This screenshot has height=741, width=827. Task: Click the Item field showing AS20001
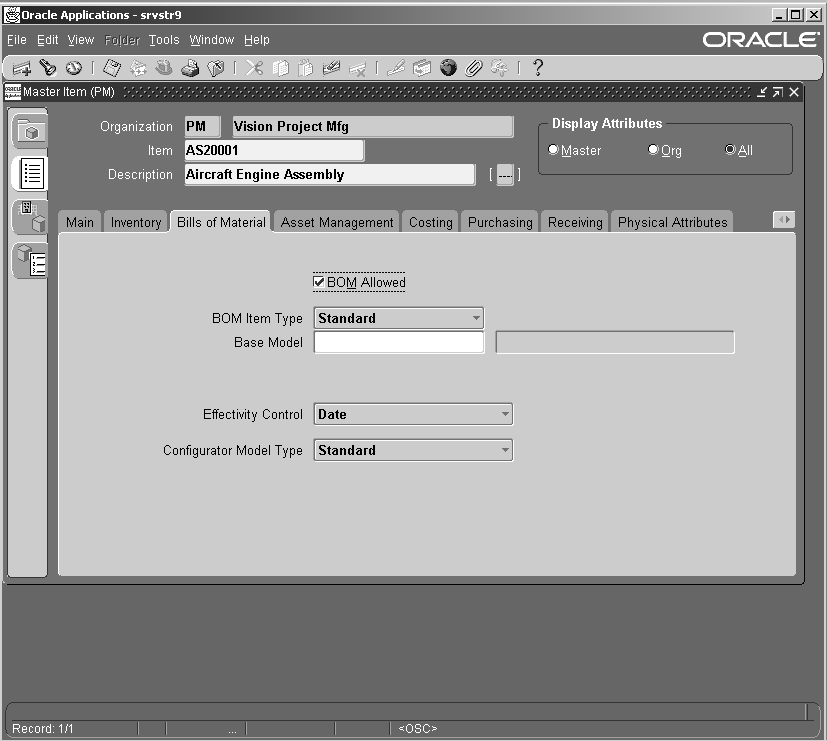click(x=274, y=150)
